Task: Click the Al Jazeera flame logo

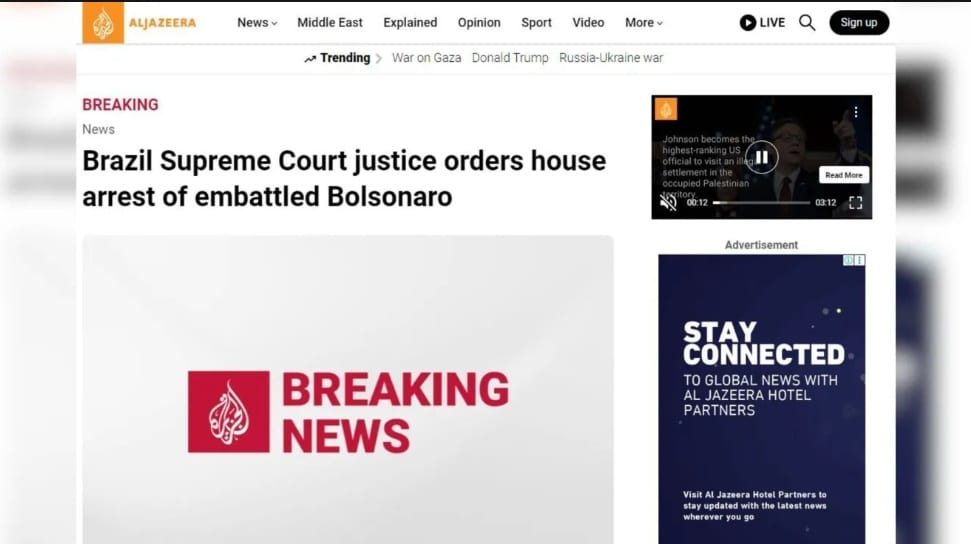Action: (103, 22)
